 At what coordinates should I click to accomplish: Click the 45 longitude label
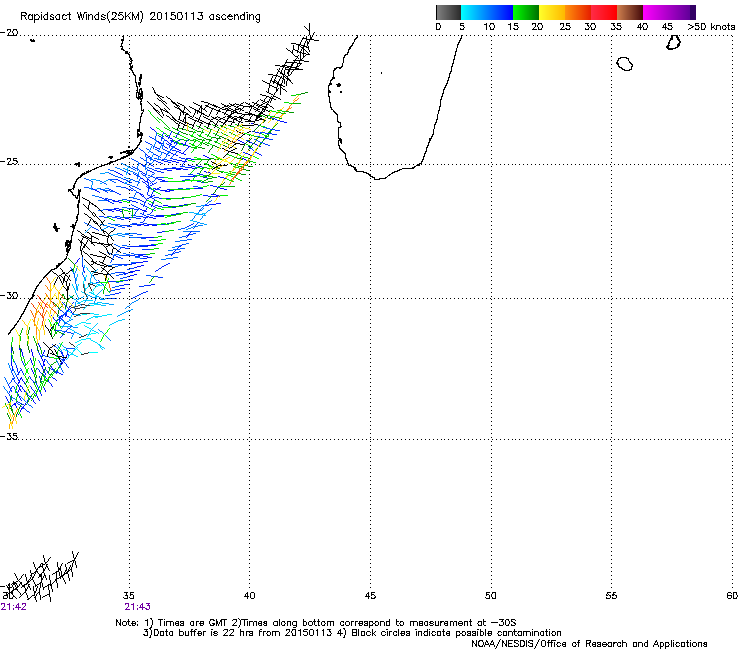tap(370, 596)
